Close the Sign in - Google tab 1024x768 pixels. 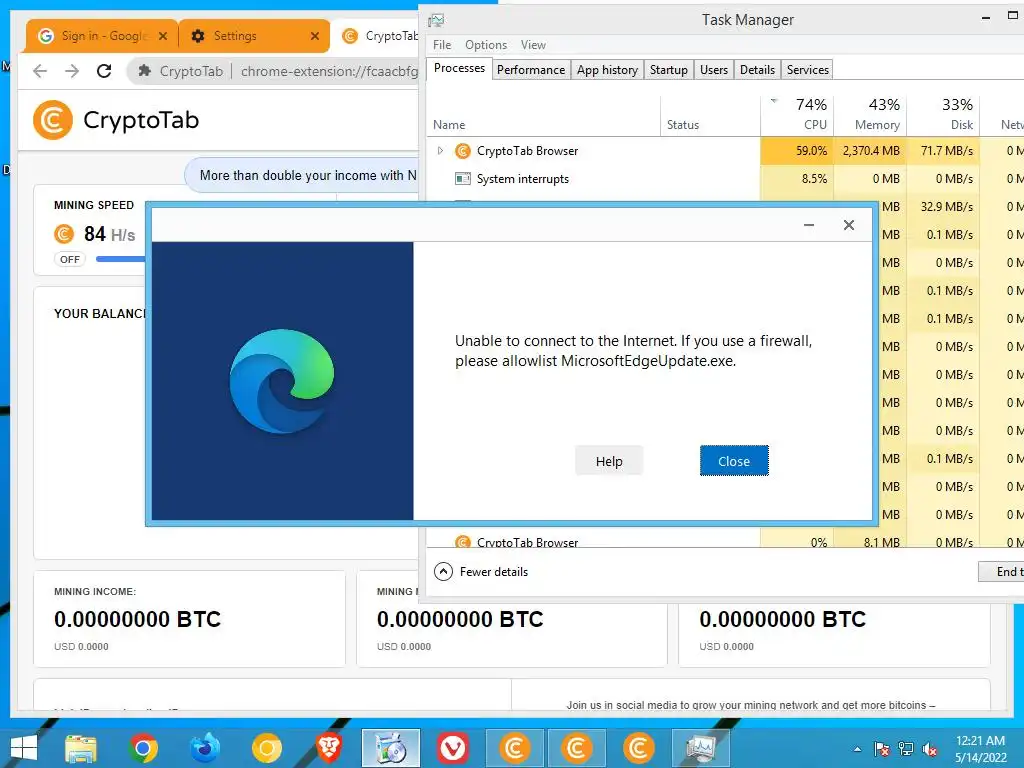(163, 36)
